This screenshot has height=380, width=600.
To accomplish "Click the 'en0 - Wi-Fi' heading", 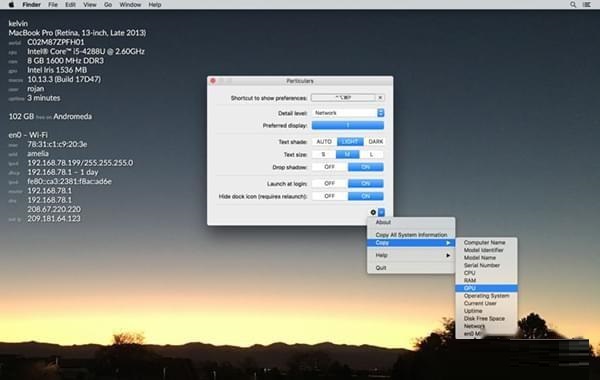I will click(28, 135).
